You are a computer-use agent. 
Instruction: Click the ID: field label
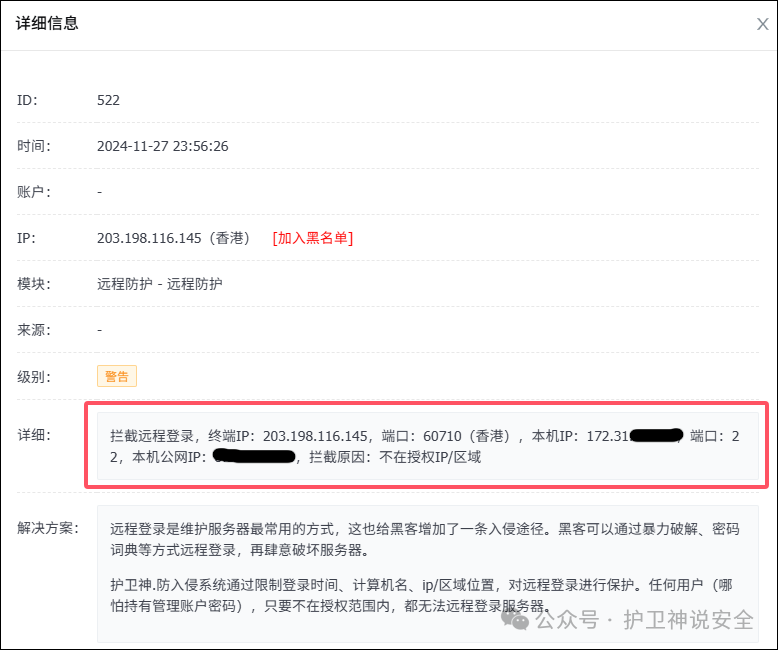(x=27, y=100)
